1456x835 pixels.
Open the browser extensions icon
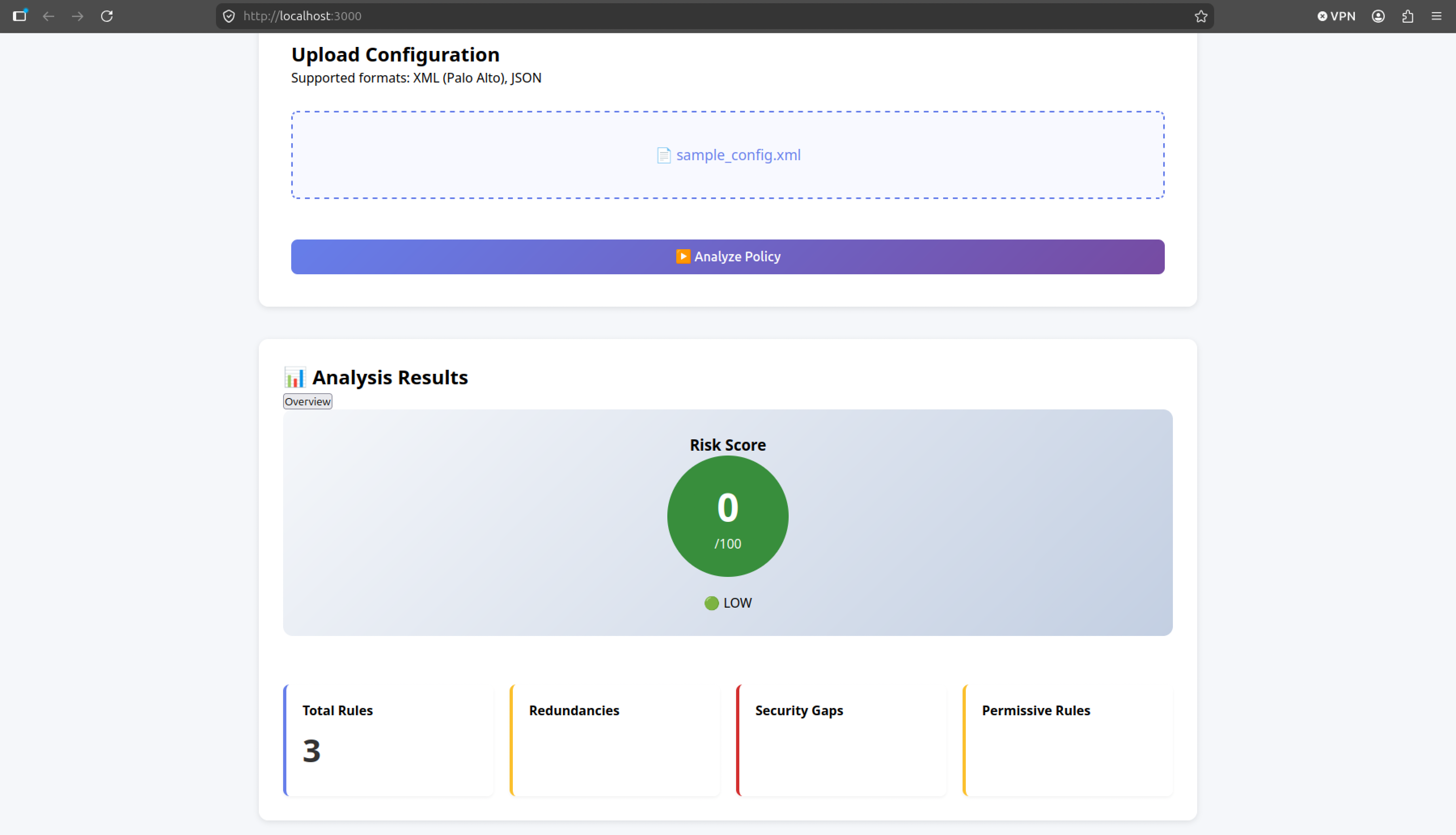pyautogui.click(x=1407, y=16)
